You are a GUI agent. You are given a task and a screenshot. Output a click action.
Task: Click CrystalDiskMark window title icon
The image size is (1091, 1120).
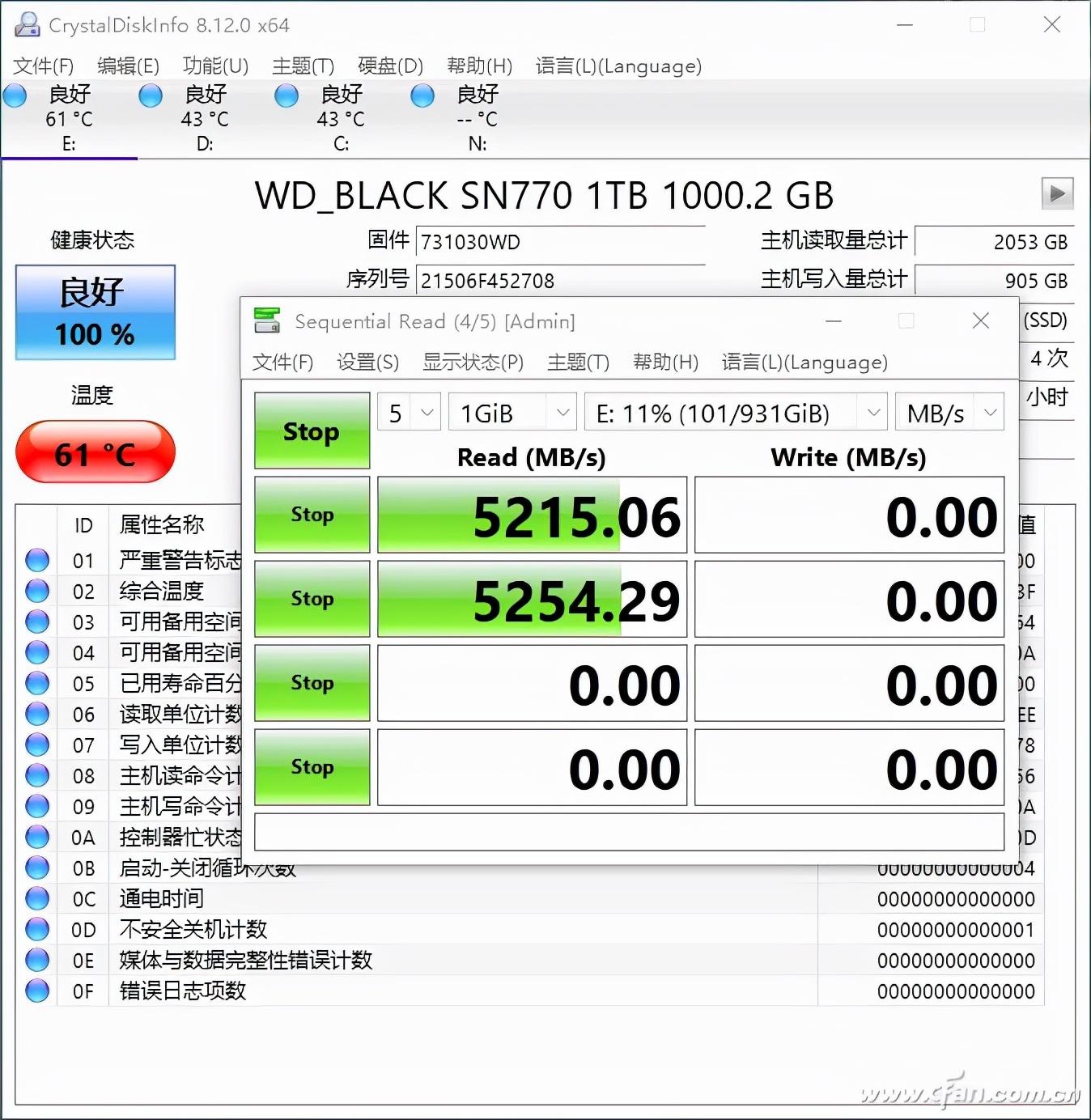267,320
